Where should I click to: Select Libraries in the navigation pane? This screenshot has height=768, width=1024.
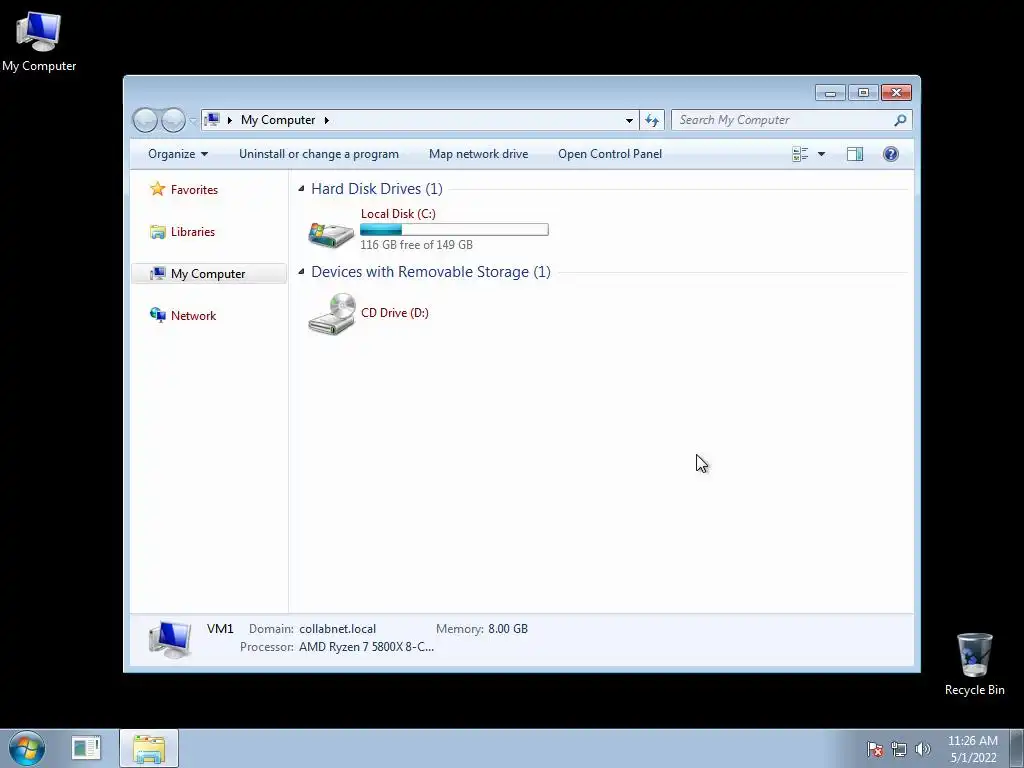pyautogui.click(x=193, y=232)
